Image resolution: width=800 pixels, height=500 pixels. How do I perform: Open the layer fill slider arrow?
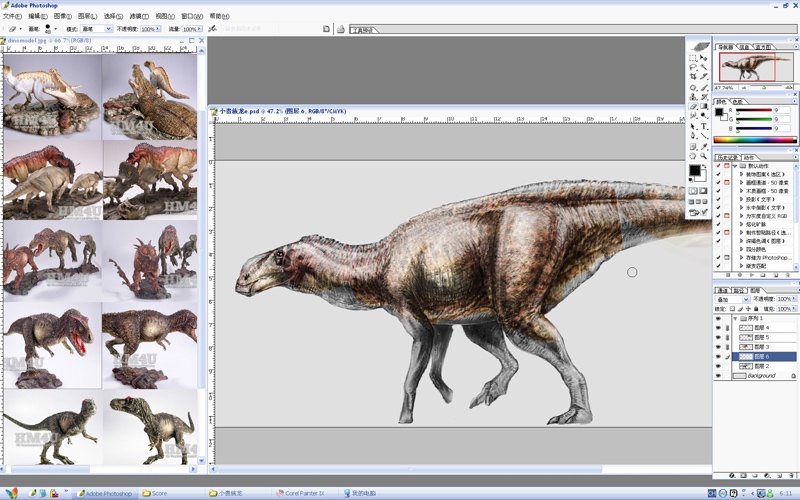tap(794, 309)
